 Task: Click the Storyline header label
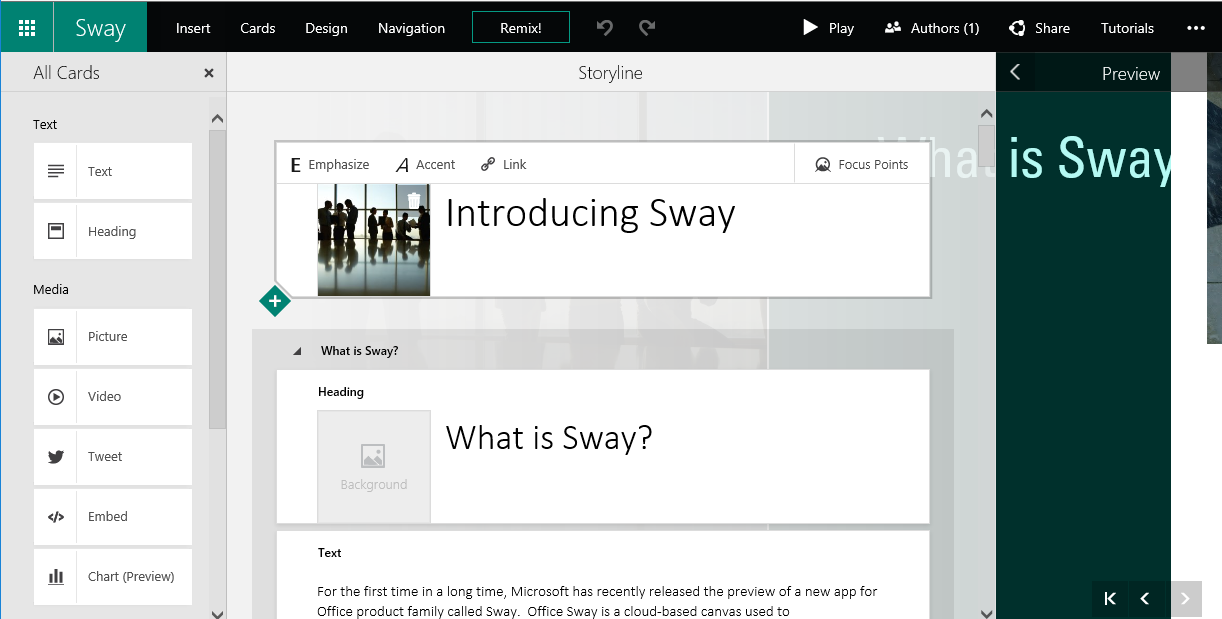point(610,73)
